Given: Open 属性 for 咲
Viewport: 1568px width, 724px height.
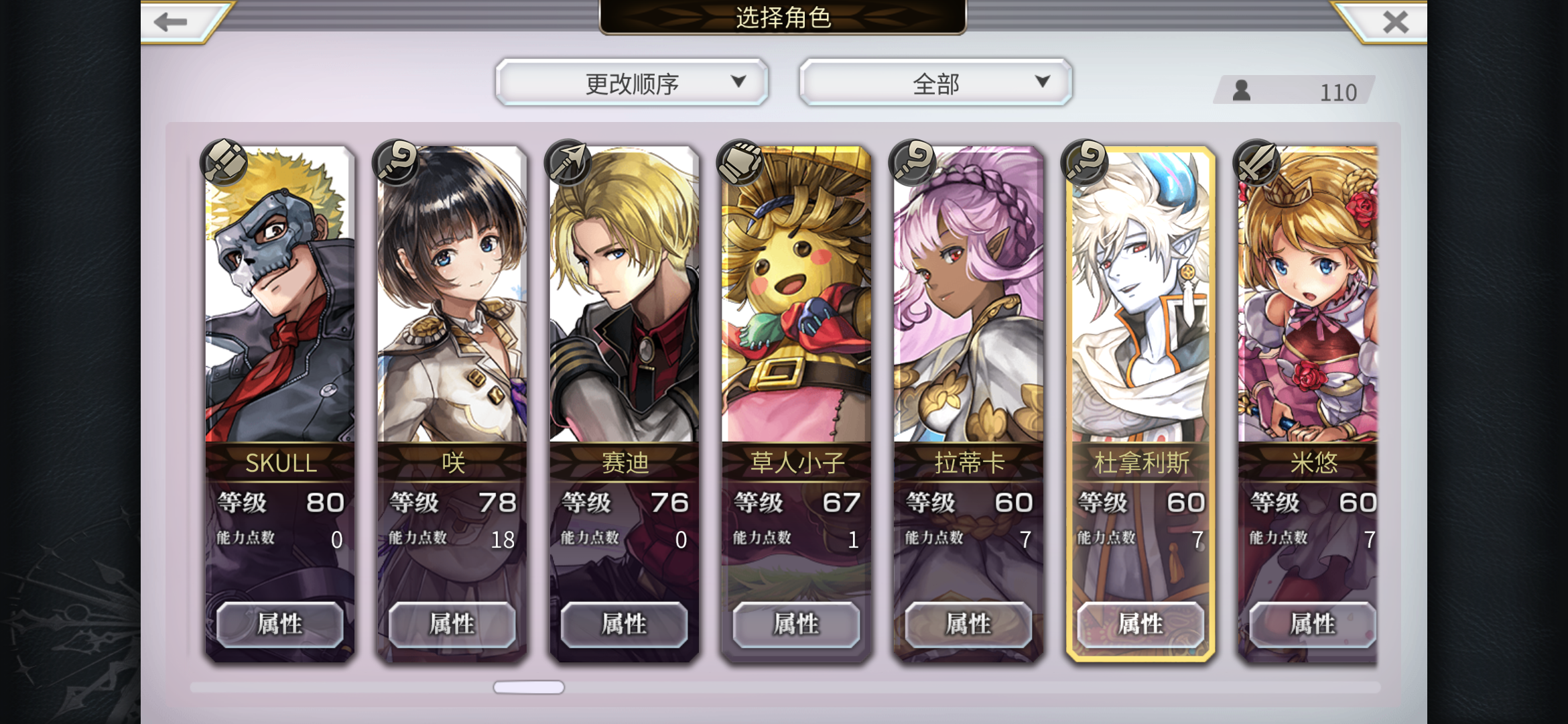Looking at the screenshot, I should pyautogui.click(x=452, y=624).
